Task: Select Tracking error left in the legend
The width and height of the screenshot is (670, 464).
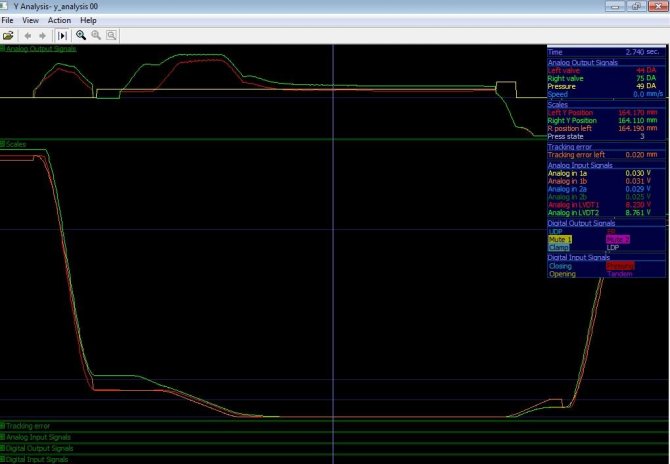Action: click(x=576, y=155)
